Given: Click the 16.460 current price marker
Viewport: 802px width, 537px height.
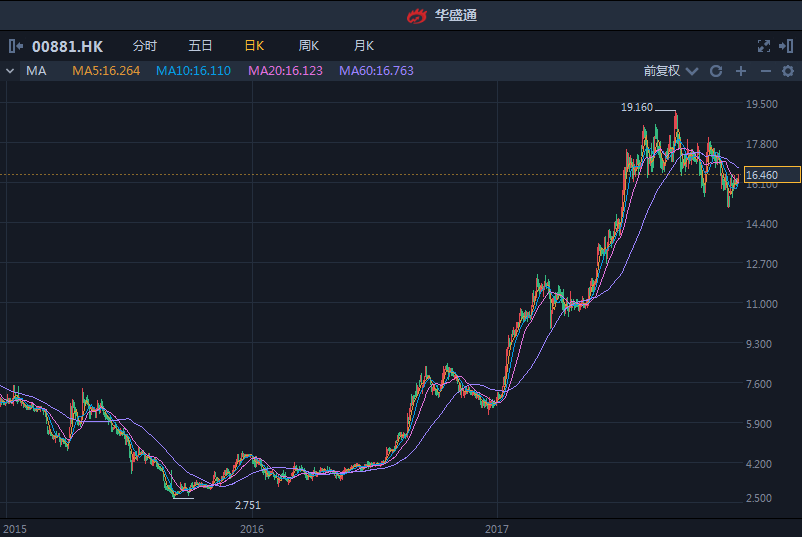Looking at the screenshot, I should (771, 175).
